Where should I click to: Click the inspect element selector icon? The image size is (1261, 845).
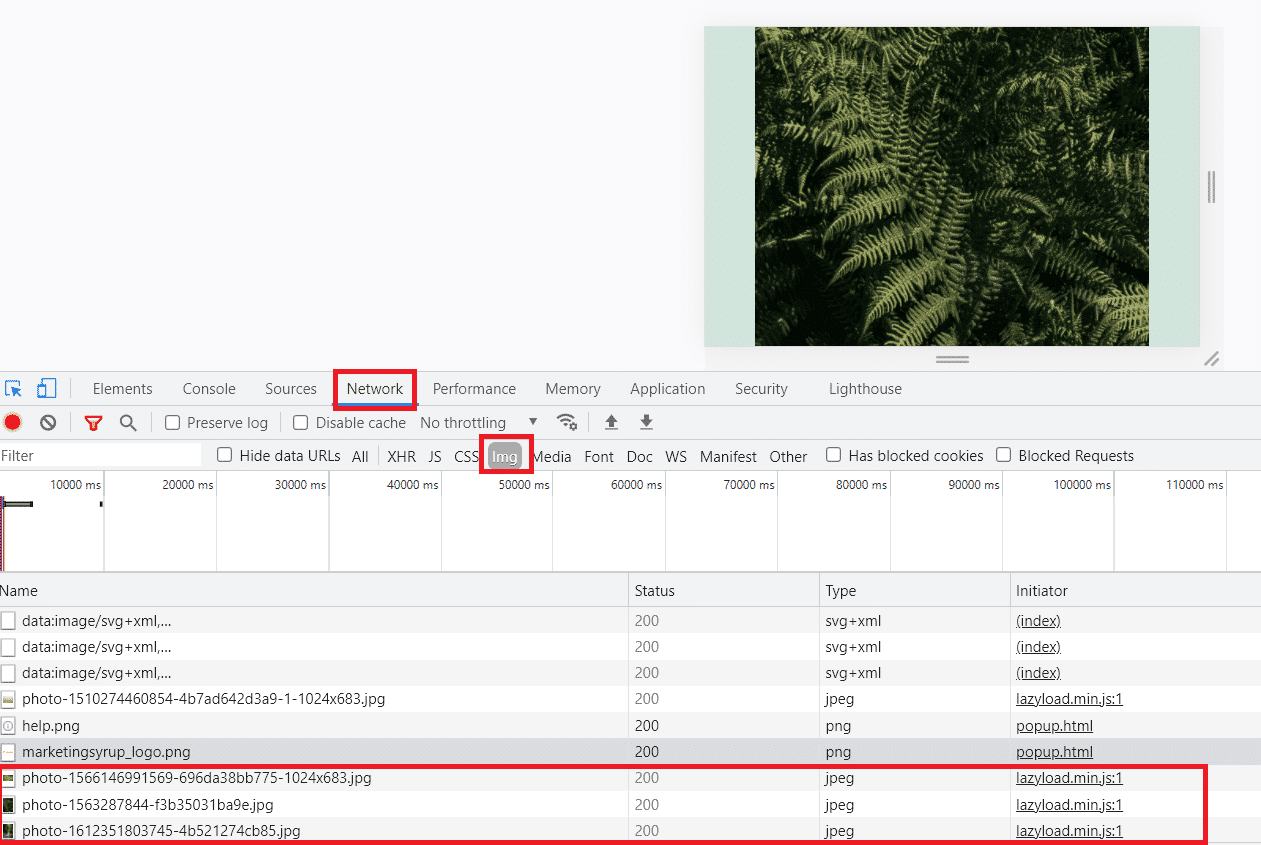(x=13, y=389)
